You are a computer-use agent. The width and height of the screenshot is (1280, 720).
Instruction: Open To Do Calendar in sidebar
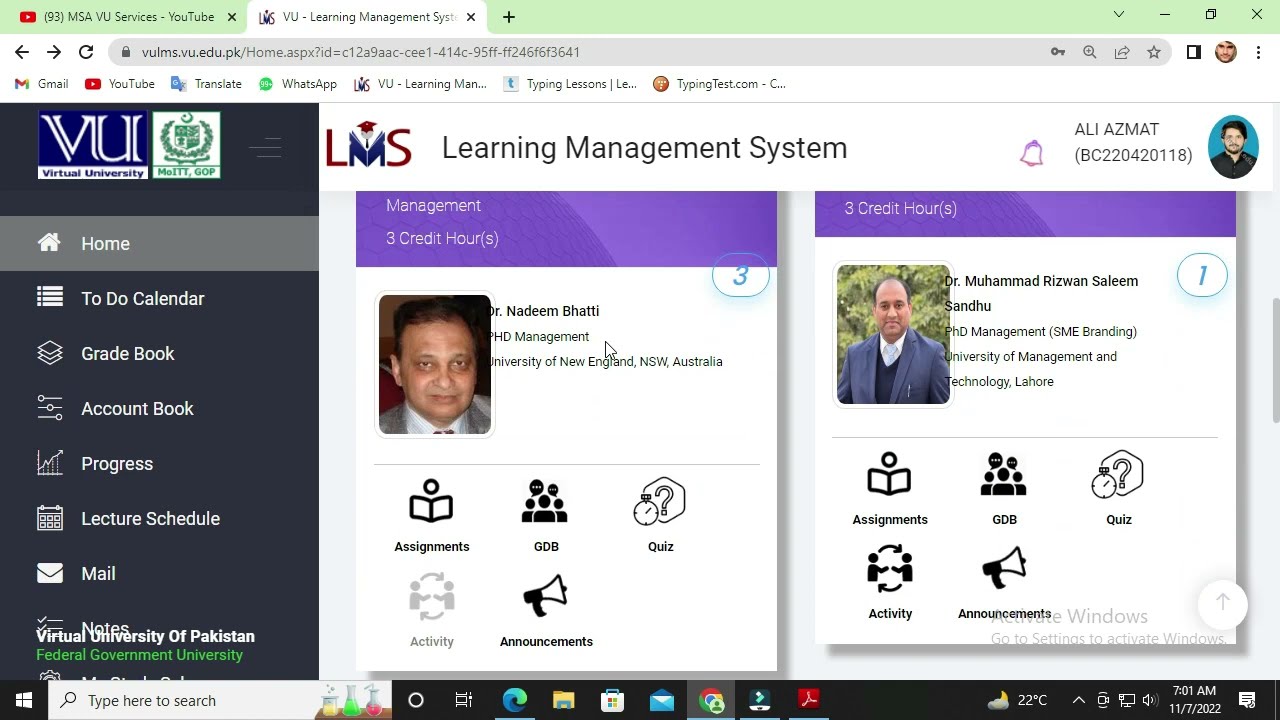click(x=159, y=298)
